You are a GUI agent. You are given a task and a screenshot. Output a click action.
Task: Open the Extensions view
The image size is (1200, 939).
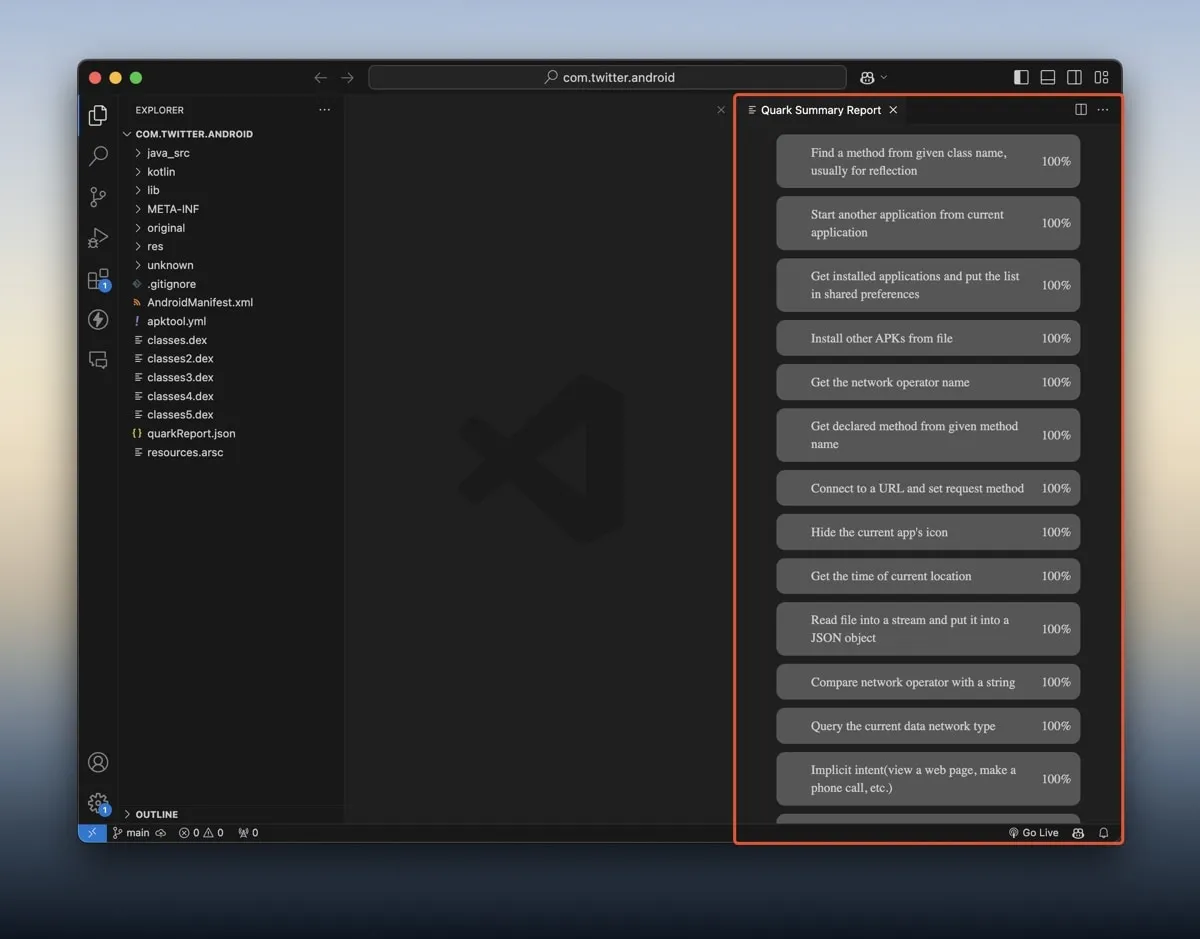click(98, 279)
